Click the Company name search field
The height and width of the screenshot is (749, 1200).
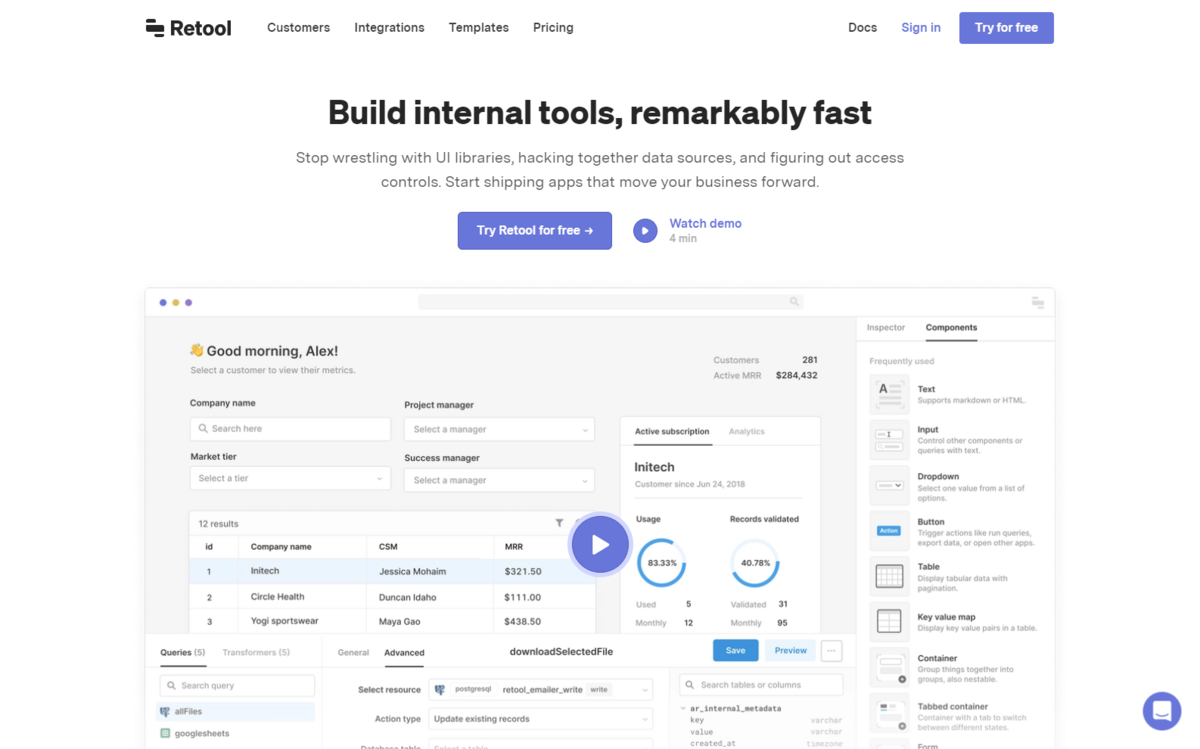(x=290, y=428)
